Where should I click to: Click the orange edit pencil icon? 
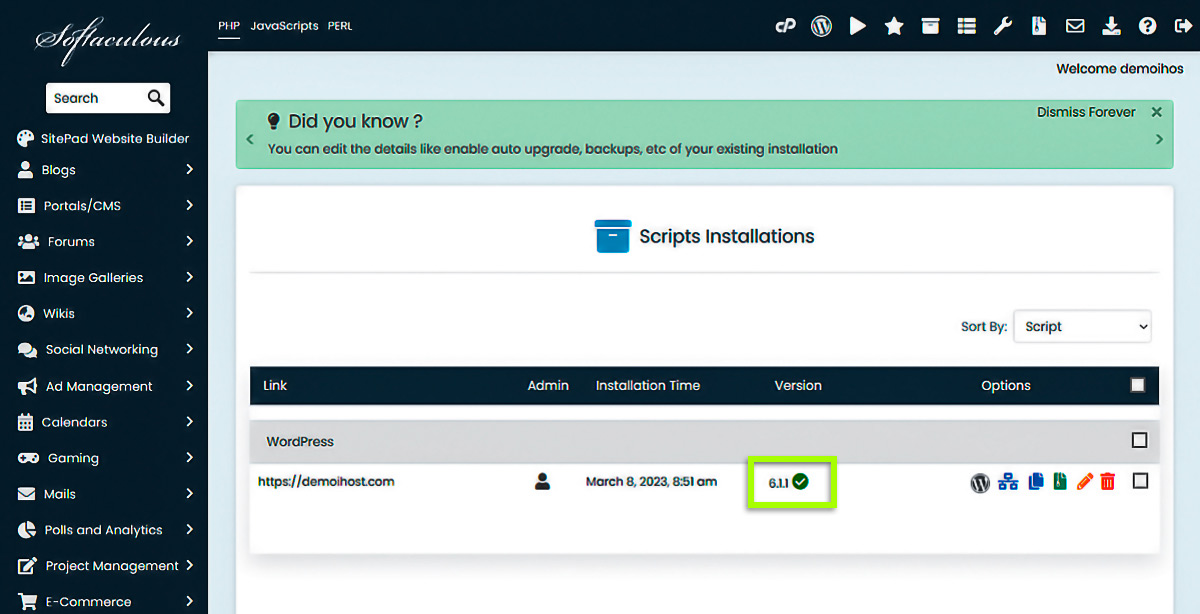click(1085, 482)
